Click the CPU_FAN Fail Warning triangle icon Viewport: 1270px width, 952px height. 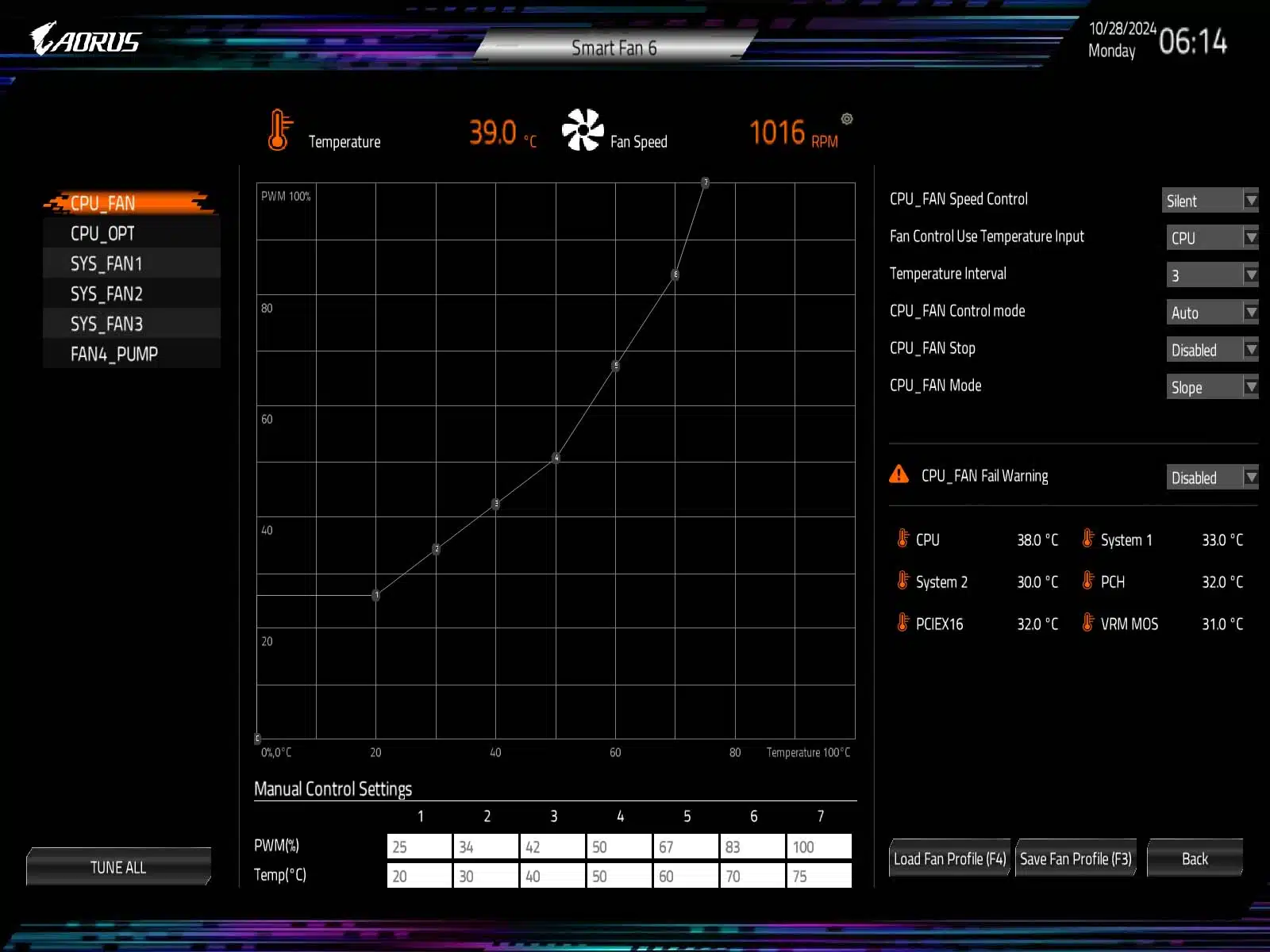pyautogui.click(x=899, y=474)
